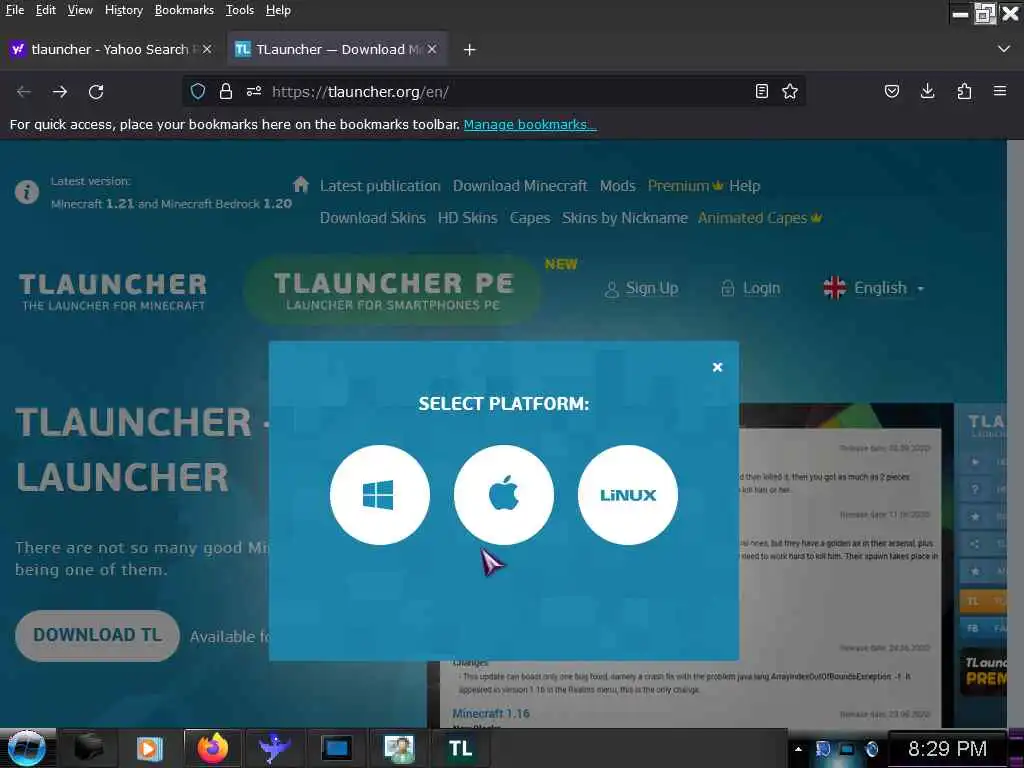The image size is (1024, 768).
Task: Open the TLauncher PE banner
Action: click(x=393, y=291)
